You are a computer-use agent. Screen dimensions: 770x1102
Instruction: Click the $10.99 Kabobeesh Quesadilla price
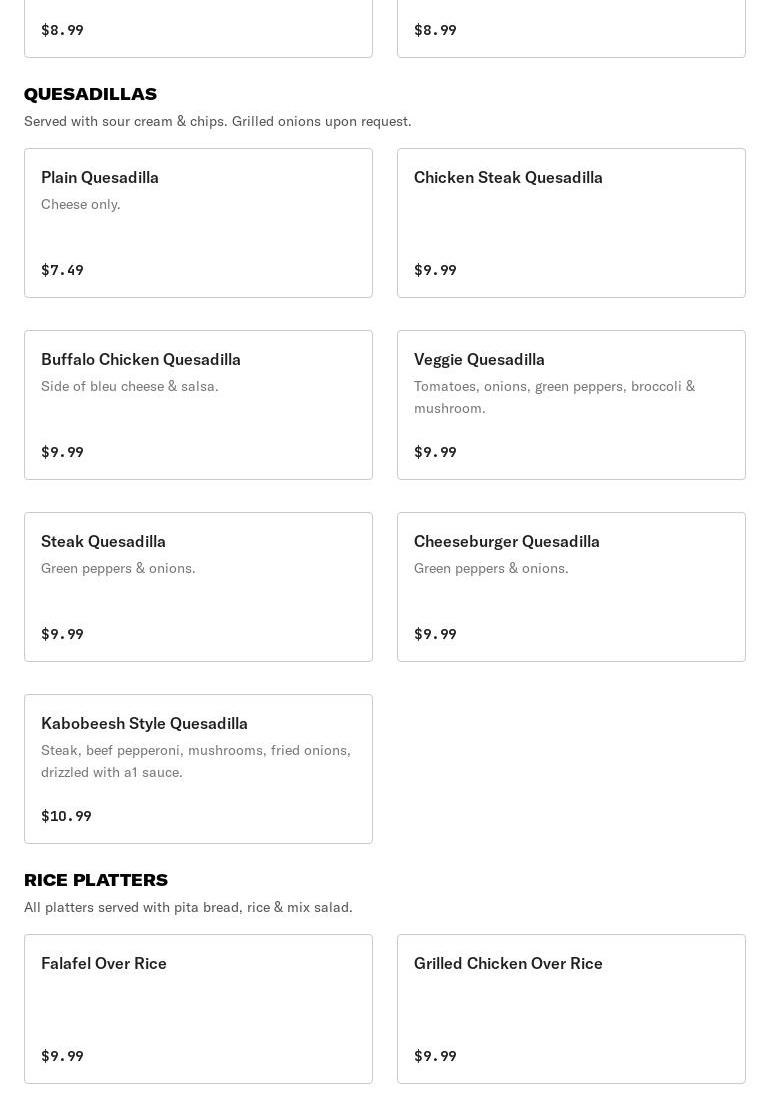pos(66,816)
